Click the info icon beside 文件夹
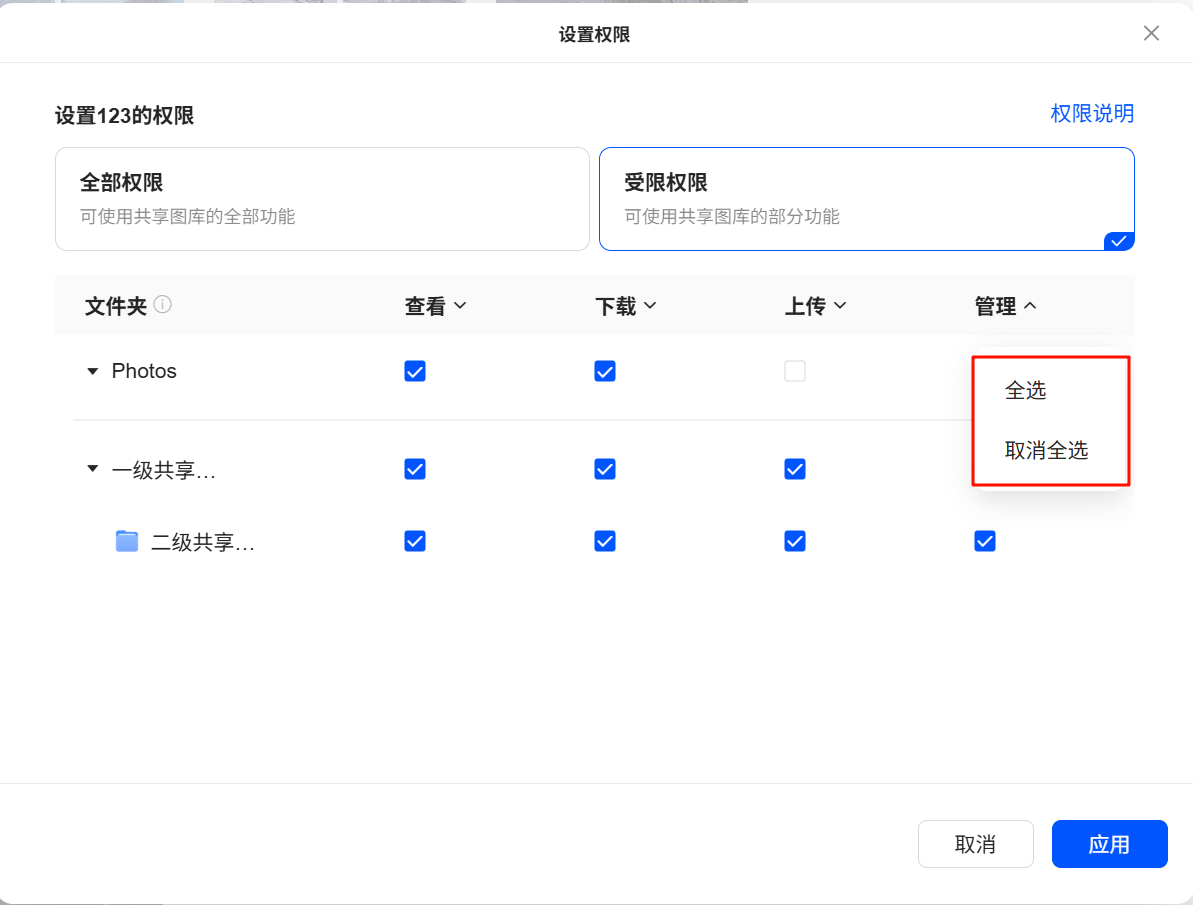Image resolution: width=1193 pixels, height=905 pixels. pos(163,305)
